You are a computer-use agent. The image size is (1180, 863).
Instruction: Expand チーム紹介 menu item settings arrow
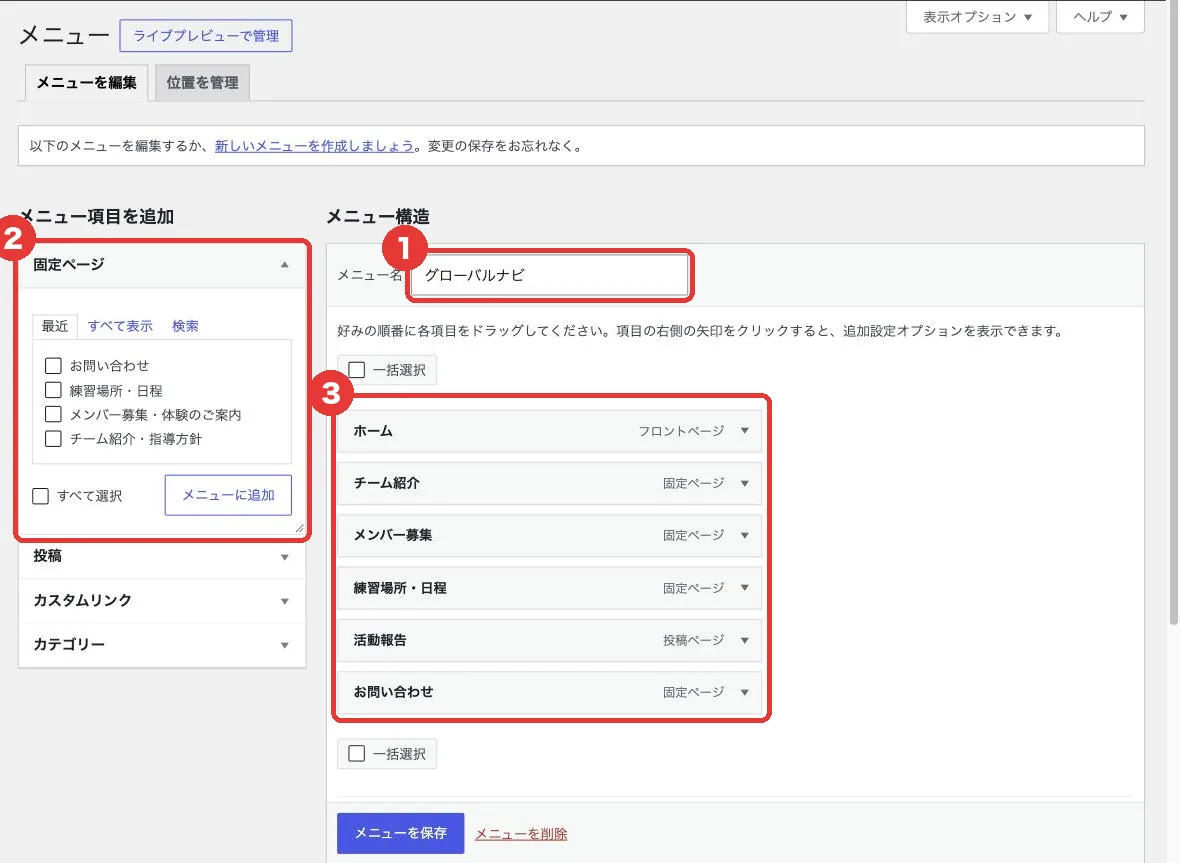point(744,483)
